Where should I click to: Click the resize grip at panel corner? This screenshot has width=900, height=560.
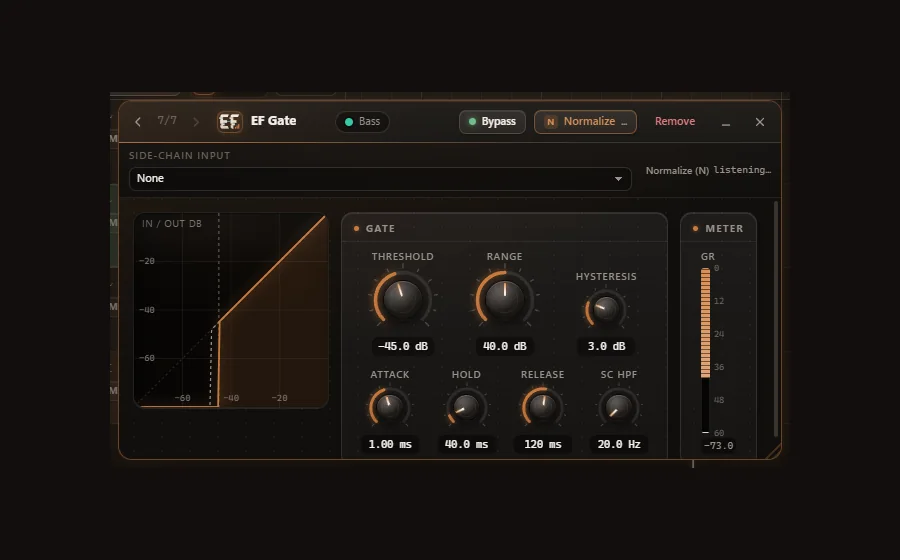pyautogui.click(x=773, y=452)
